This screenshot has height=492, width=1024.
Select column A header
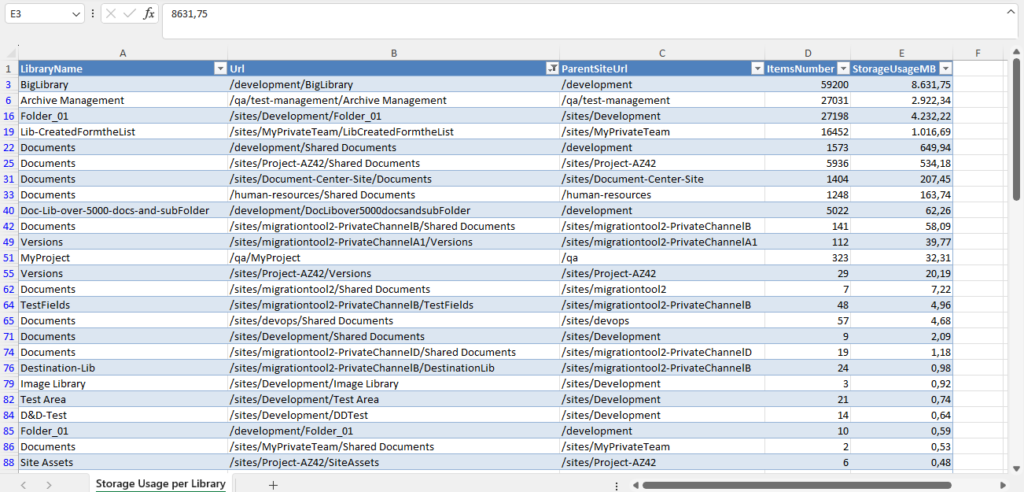point(123,54)
